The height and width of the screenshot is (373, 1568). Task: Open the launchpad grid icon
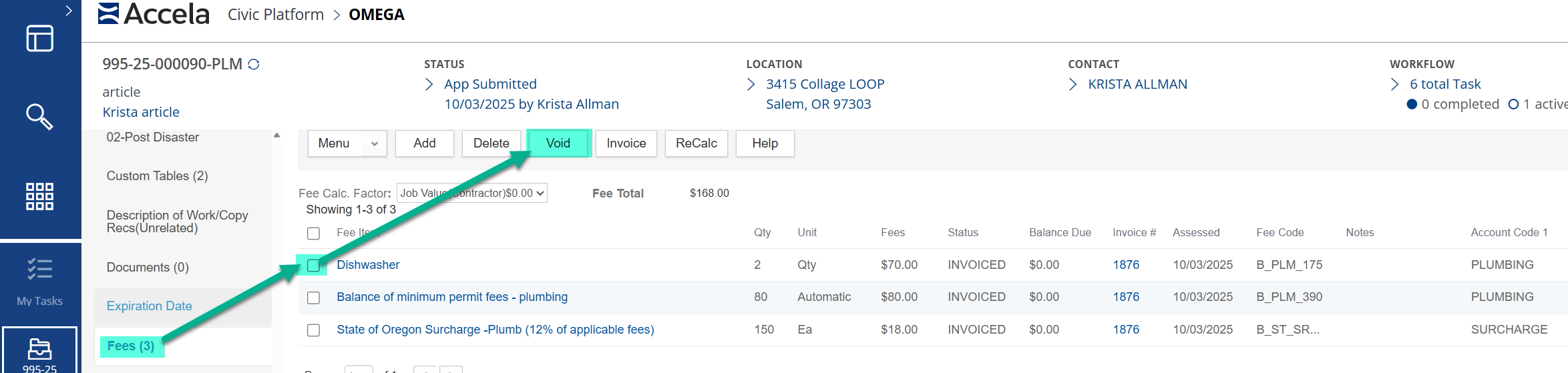click(x=39, y=197)
